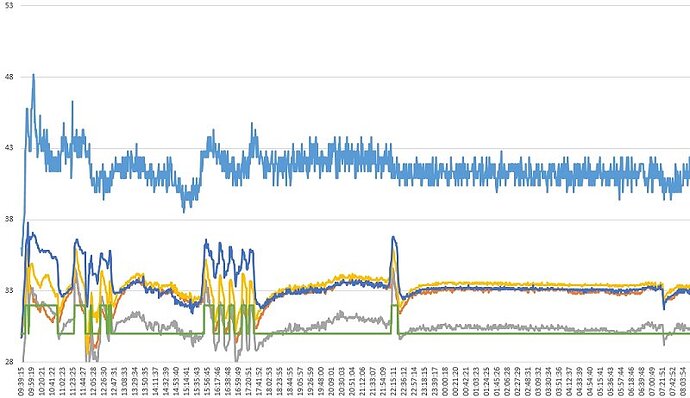Select the time label 11:23:25
Viewport: 690px width, 398px height.
point(73,382)
